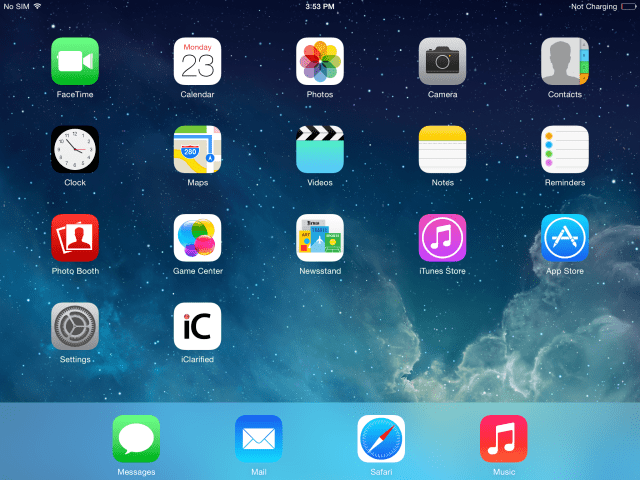Open the Camera app
Image resolution: width=640 pixels, height=480 pixels.
click(442, 61)
